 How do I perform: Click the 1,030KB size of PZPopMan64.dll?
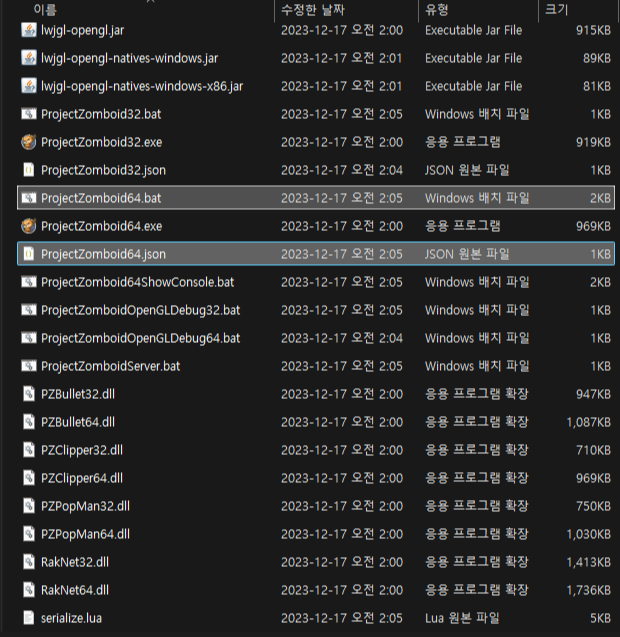(589, 534)
